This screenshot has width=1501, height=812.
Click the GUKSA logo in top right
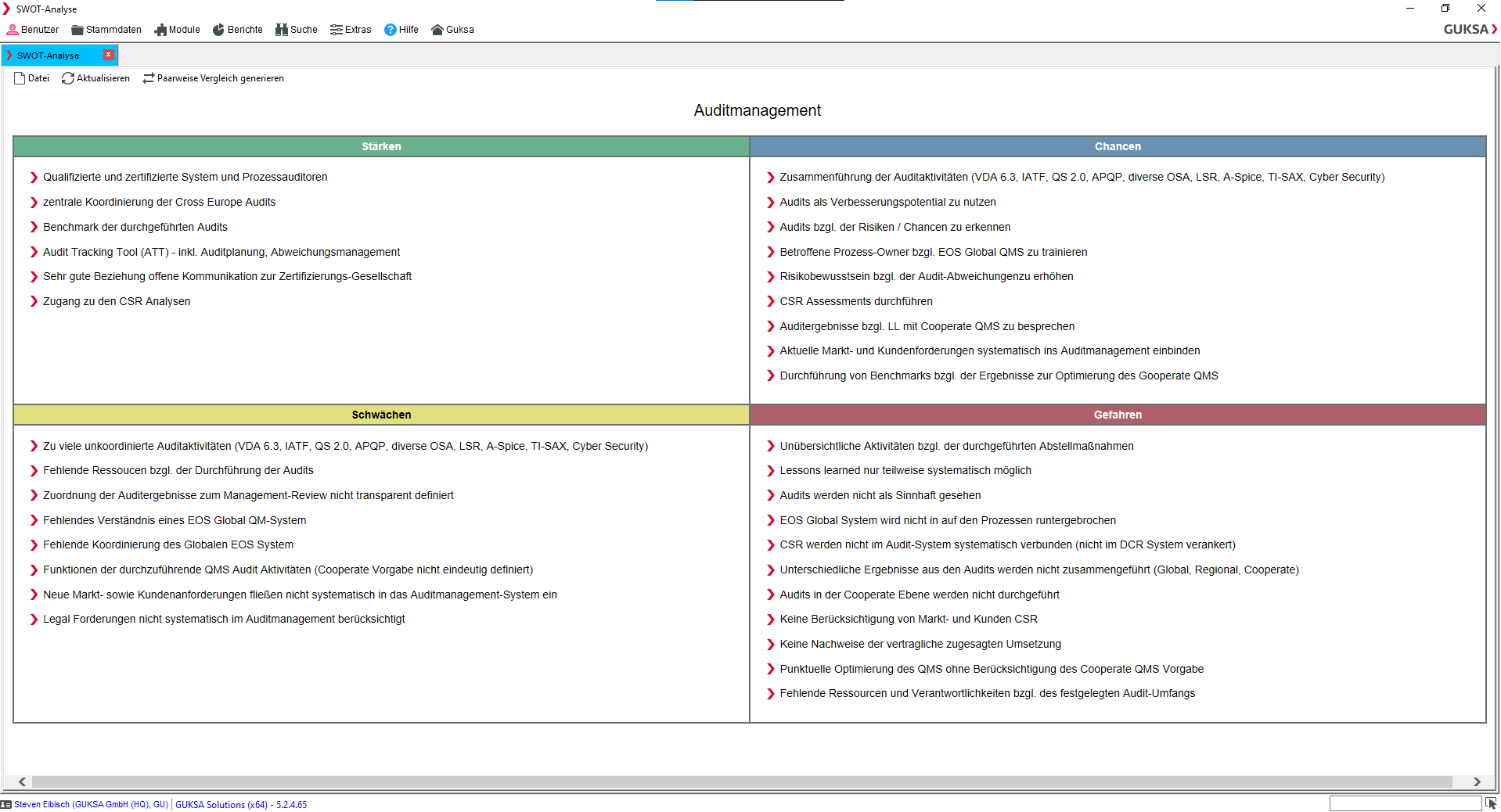tap(1470, 29)
